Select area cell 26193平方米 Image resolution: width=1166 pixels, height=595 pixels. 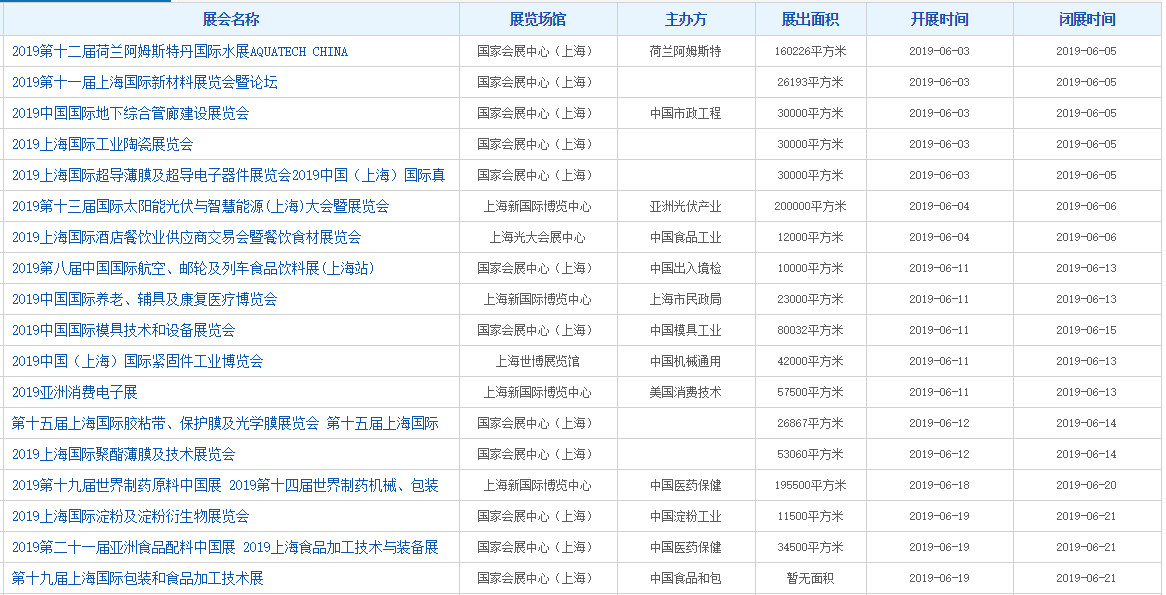[811, 83]
